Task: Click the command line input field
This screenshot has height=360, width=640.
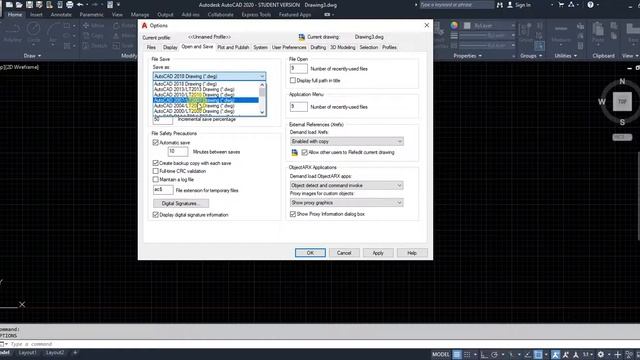Action: (x=322, y=344)
